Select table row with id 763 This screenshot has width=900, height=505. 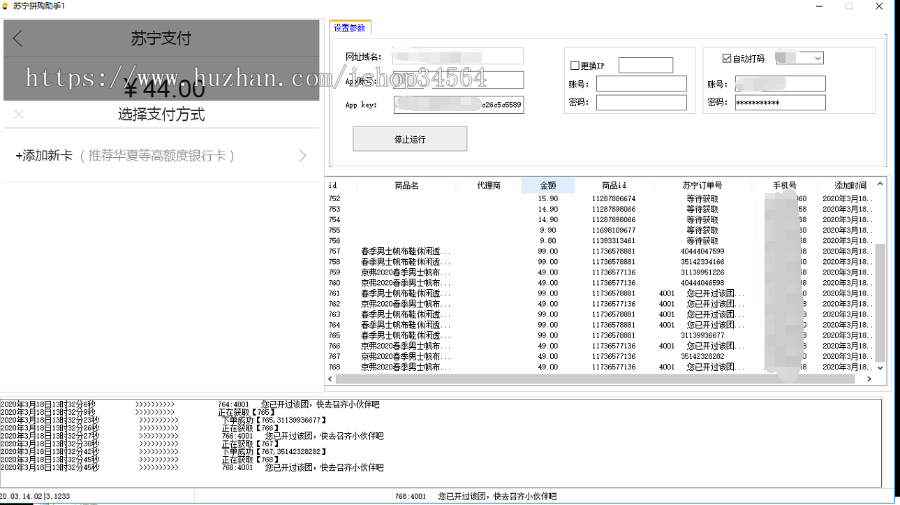point(600,314)
